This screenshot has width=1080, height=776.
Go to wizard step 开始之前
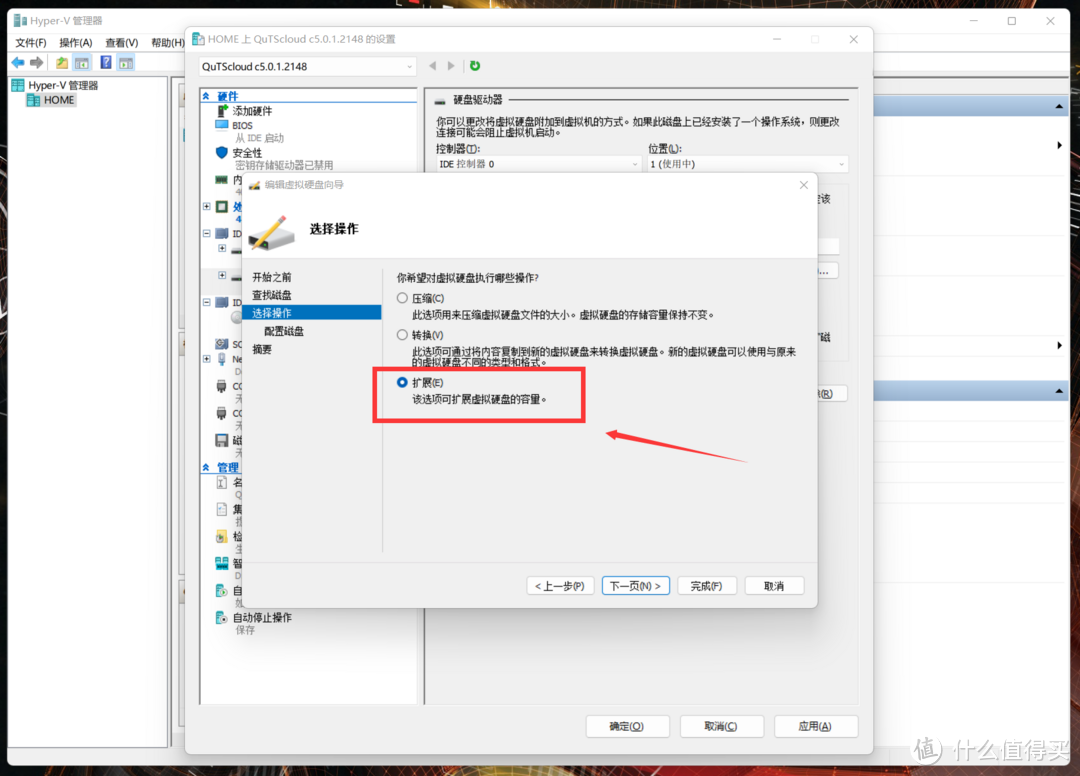272,277
